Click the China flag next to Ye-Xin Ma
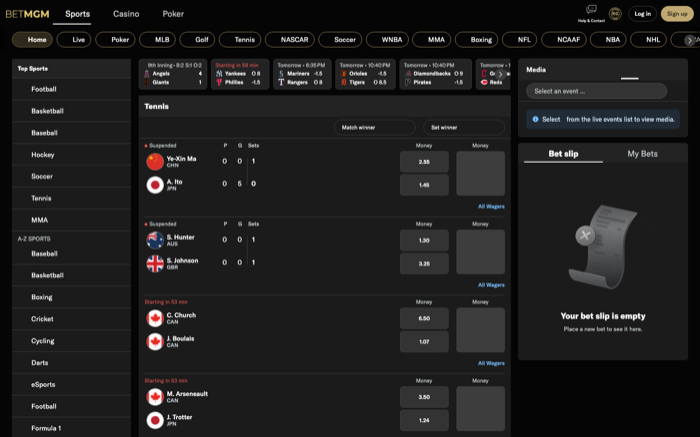 [x=155, y=162]
